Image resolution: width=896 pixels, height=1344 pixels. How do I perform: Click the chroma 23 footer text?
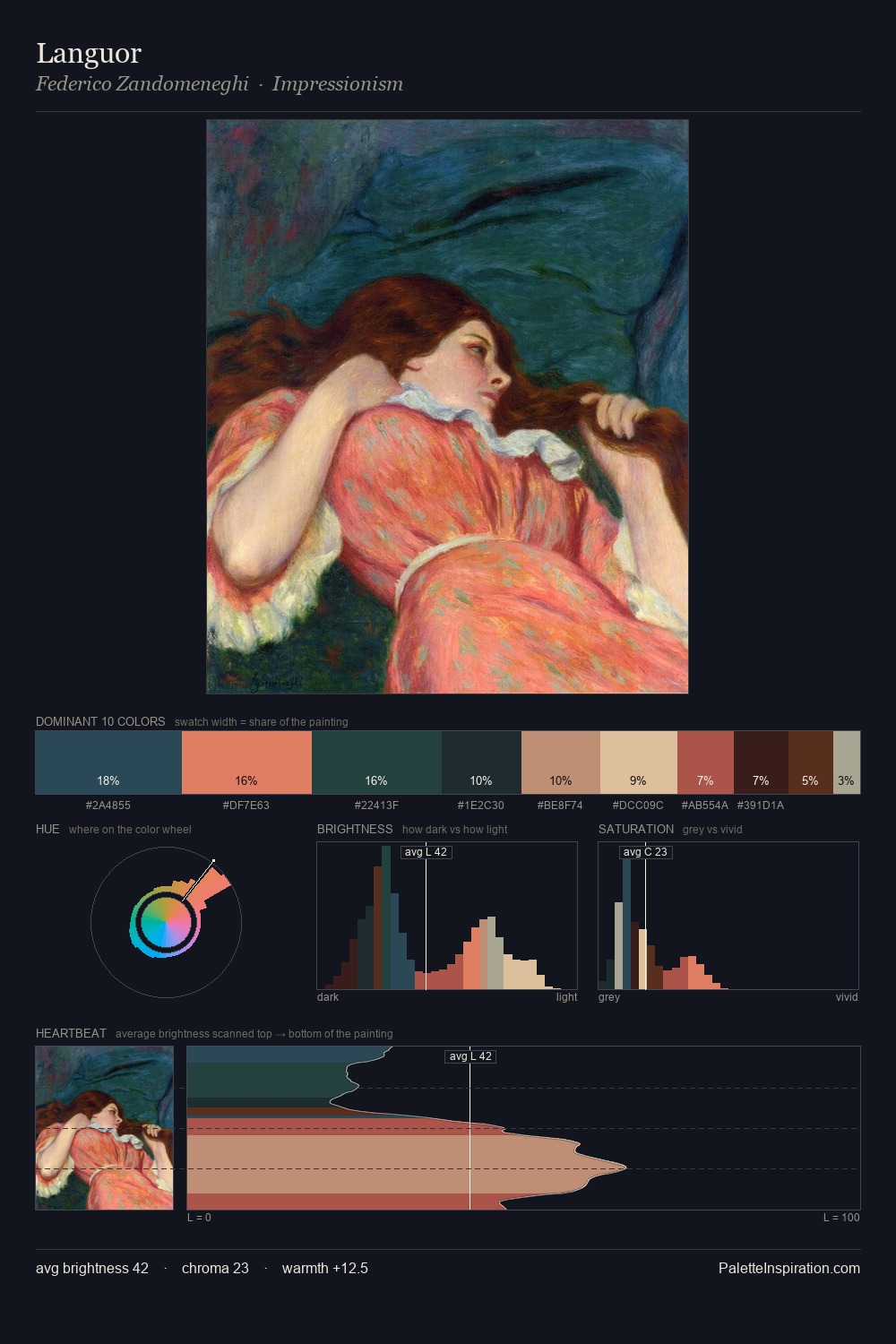(x=215, y=1268)
